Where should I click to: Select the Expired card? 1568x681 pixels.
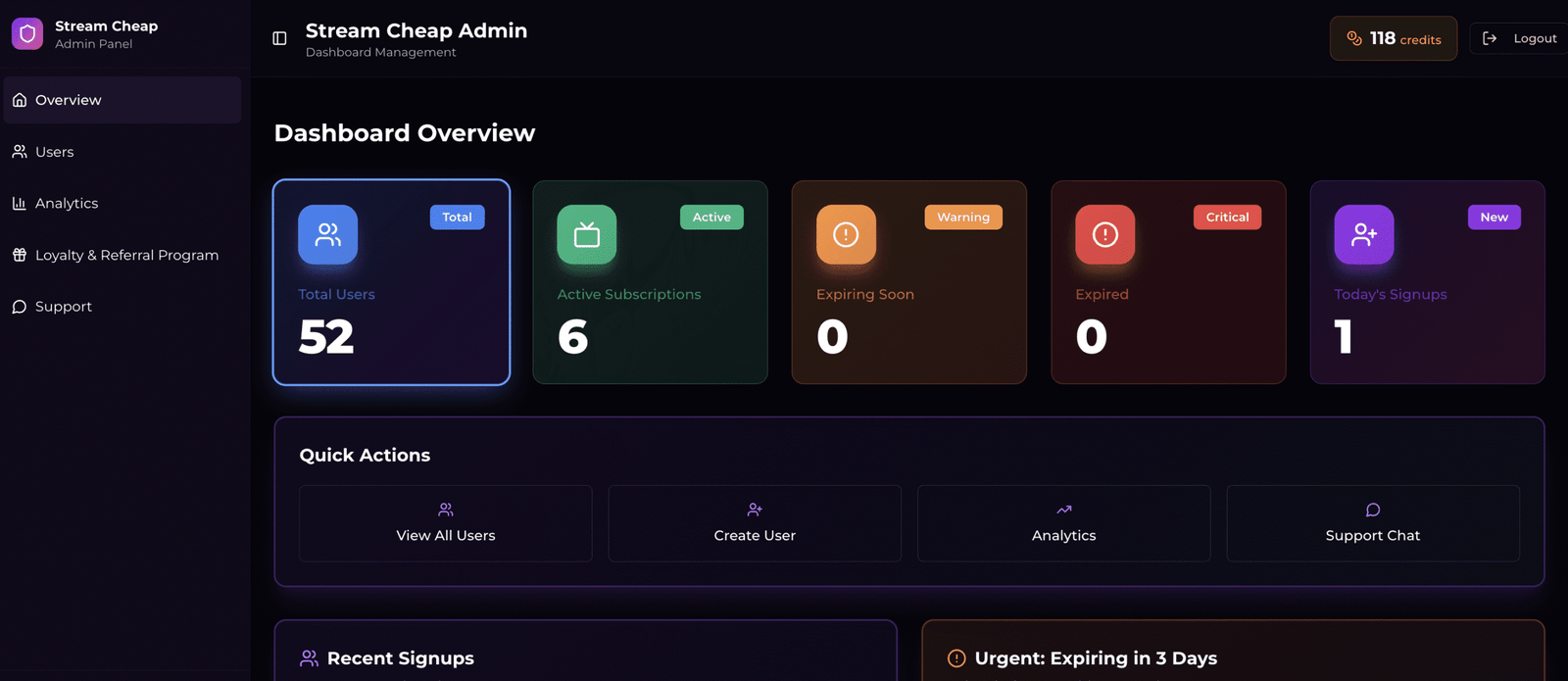[1168, 282]
